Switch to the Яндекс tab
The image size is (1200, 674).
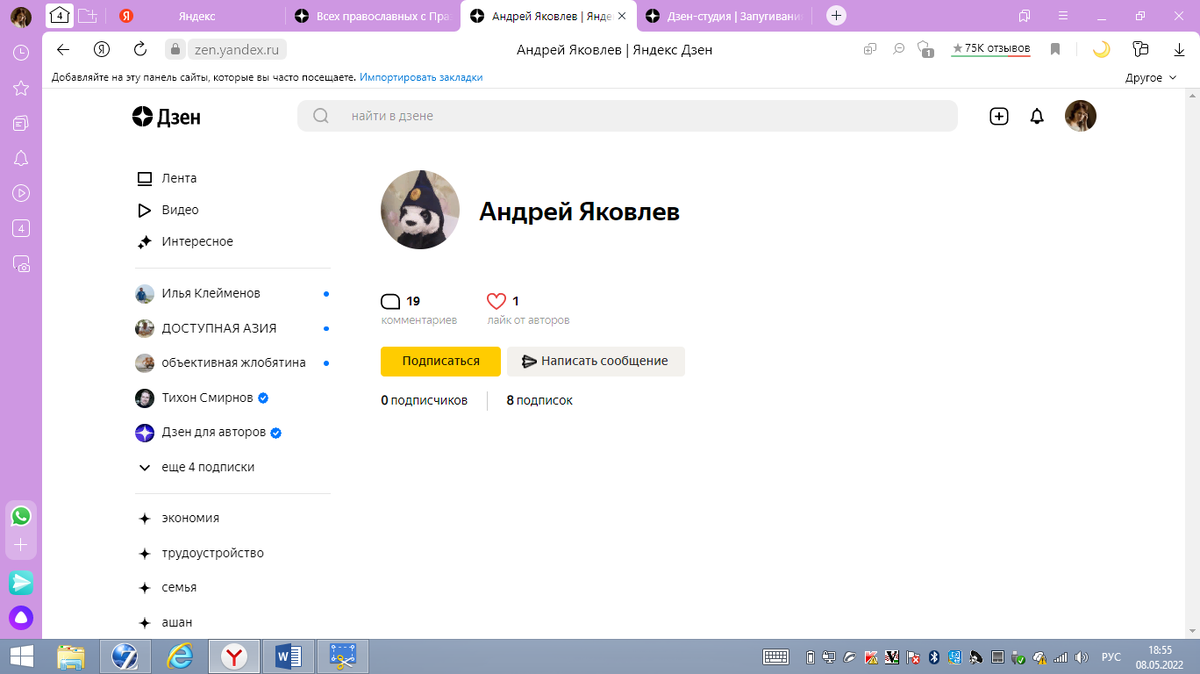click(195, 16)
